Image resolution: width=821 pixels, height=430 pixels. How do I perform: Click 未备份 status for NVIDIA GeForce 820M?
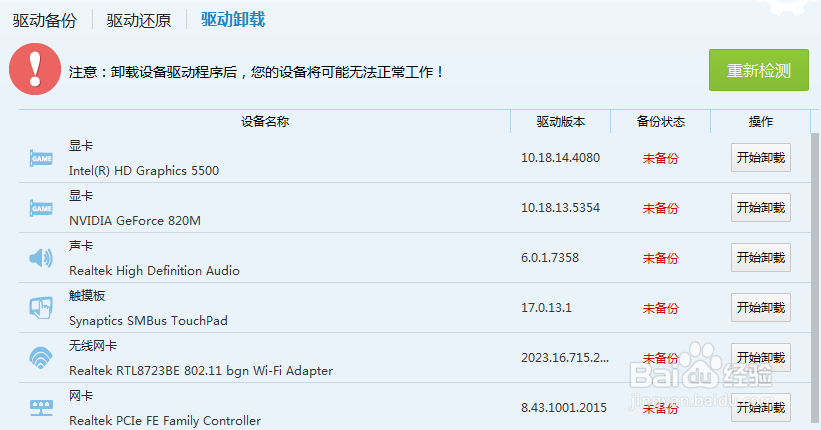point(661,208)
